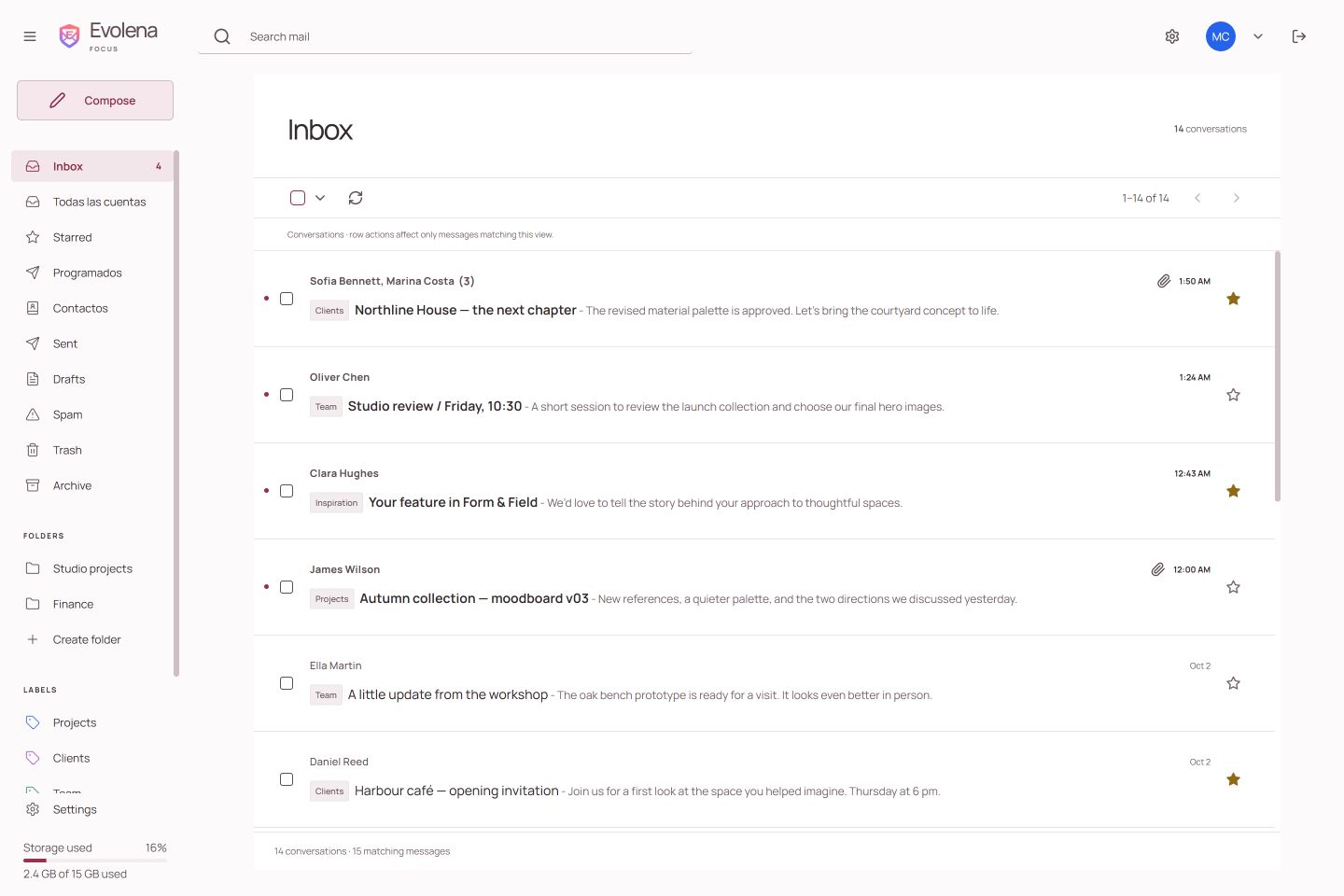Tick the select-all conversations checkbox
The height and width of the screenshot is (896, 1344).
298,198
